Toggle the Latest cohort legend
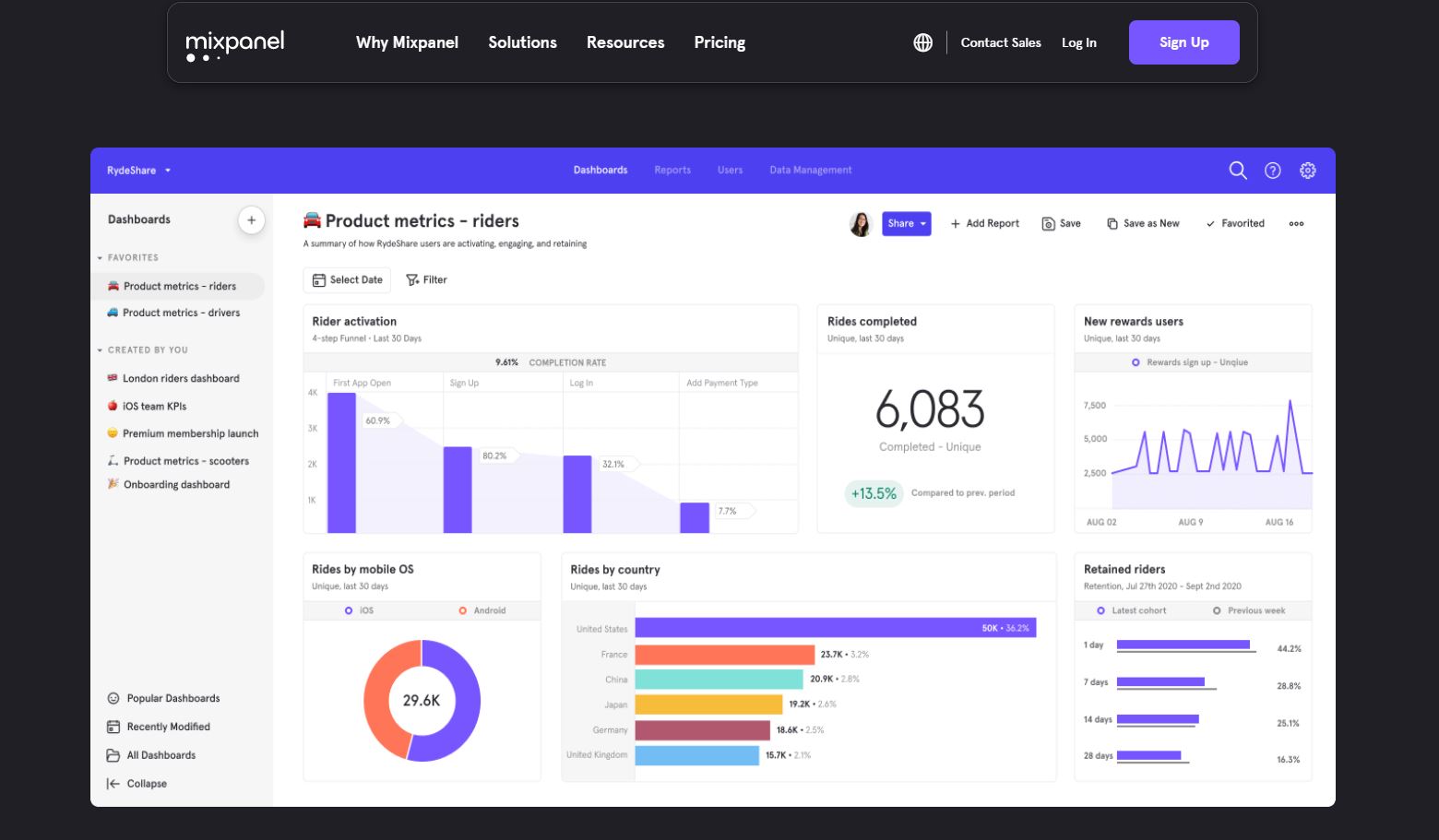This screenshot has height=840, width=1439. tap(1132, 611)
